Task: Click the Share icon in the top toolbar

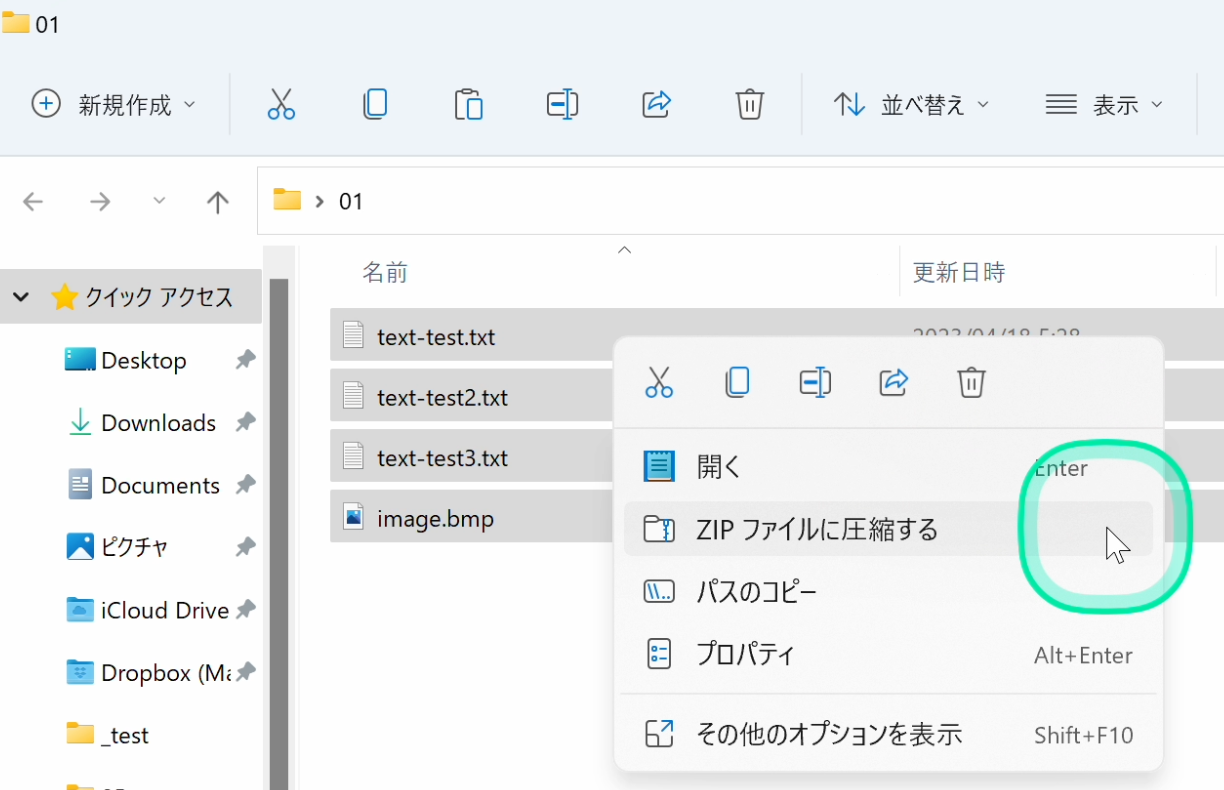Action: coord(656,104)
